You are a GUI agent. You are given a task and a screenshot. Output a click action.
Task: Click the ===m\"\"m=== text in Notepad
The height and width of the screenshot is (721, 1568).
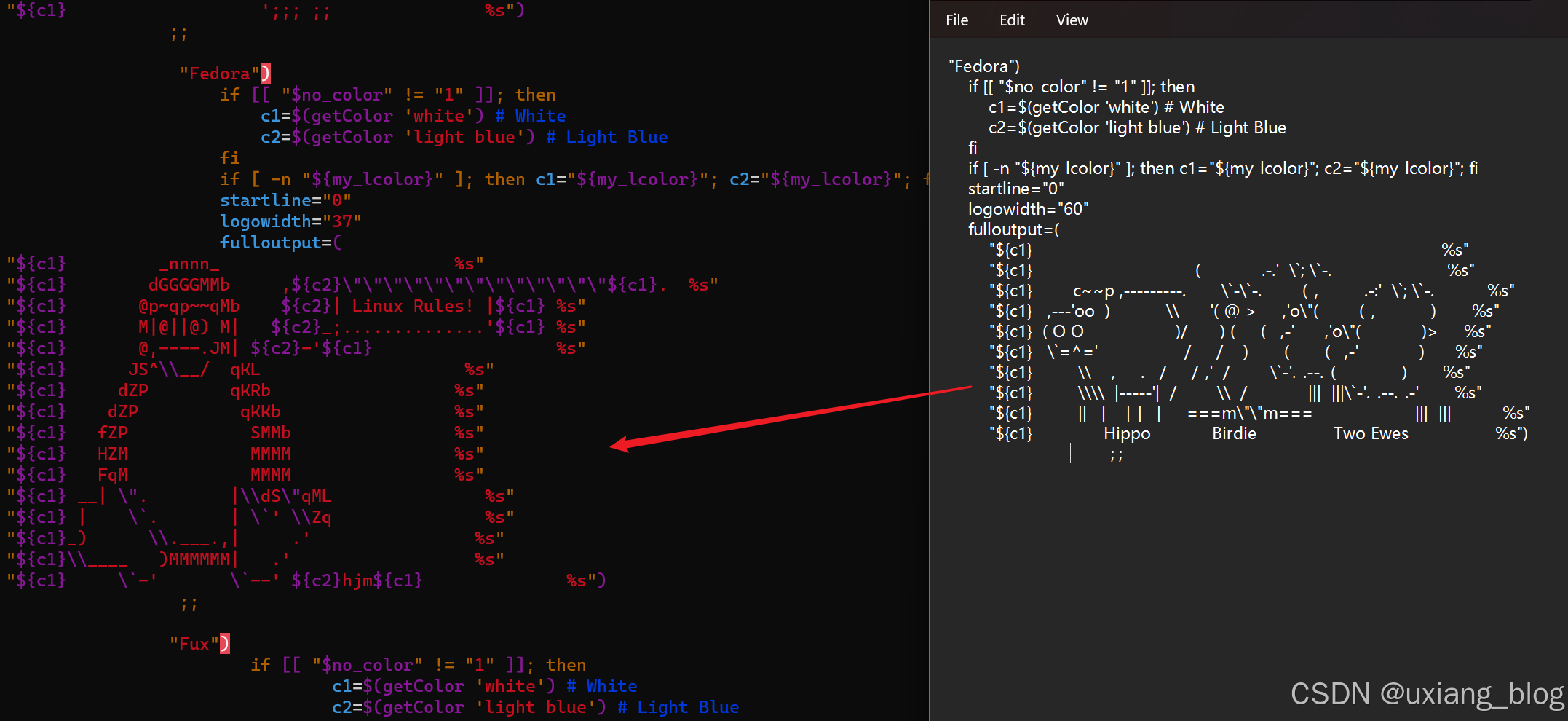(x=1250, y=413)
